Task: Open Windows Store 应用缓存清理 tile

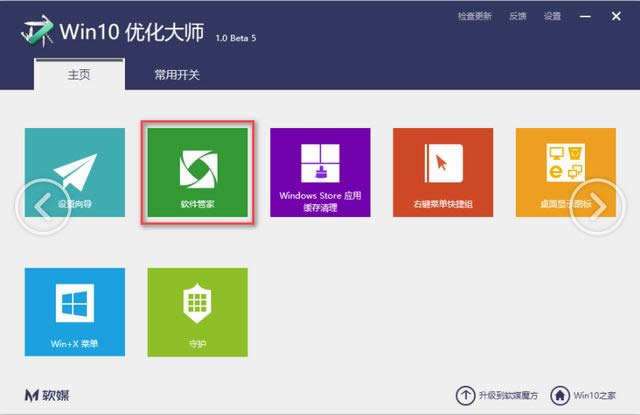Action: point(320,172)
